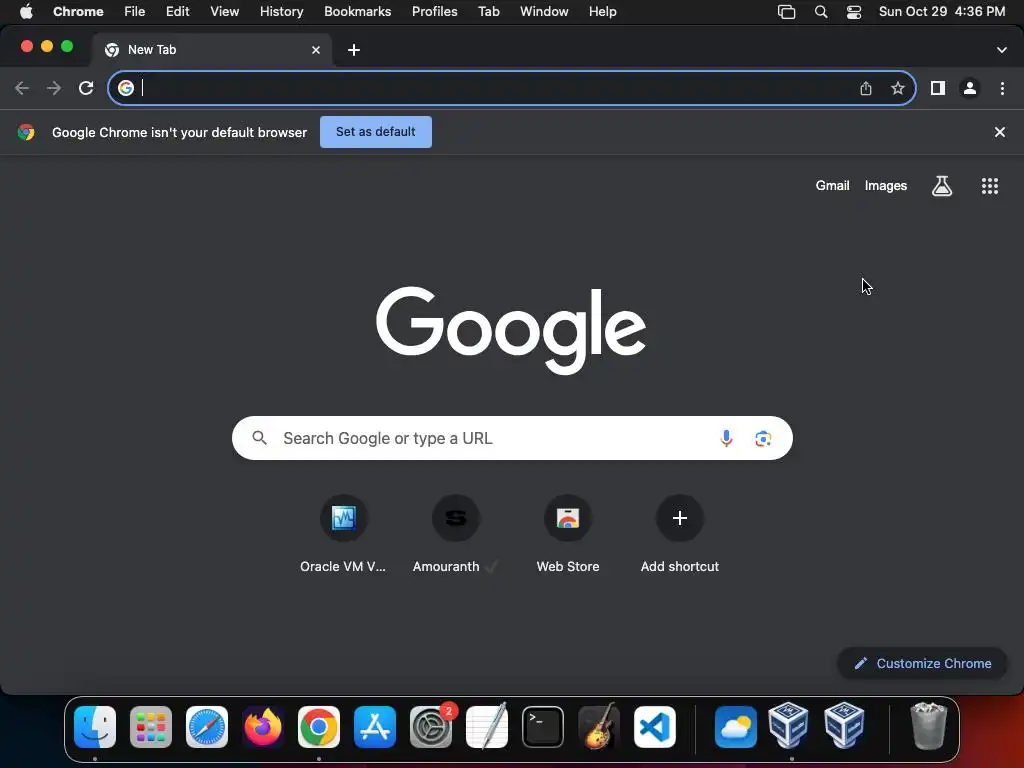
Task: Expand the tab search chevron
Action: pos(1002,50)
